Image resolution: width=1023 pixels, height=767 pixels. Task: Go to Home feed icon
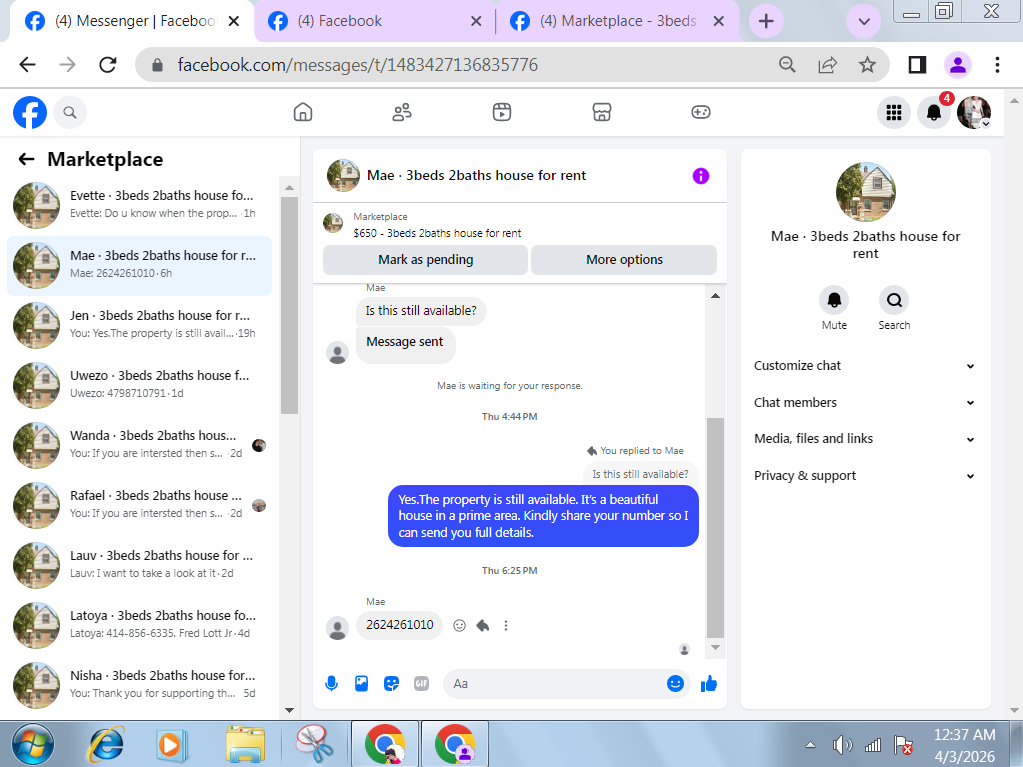point(303,112)
